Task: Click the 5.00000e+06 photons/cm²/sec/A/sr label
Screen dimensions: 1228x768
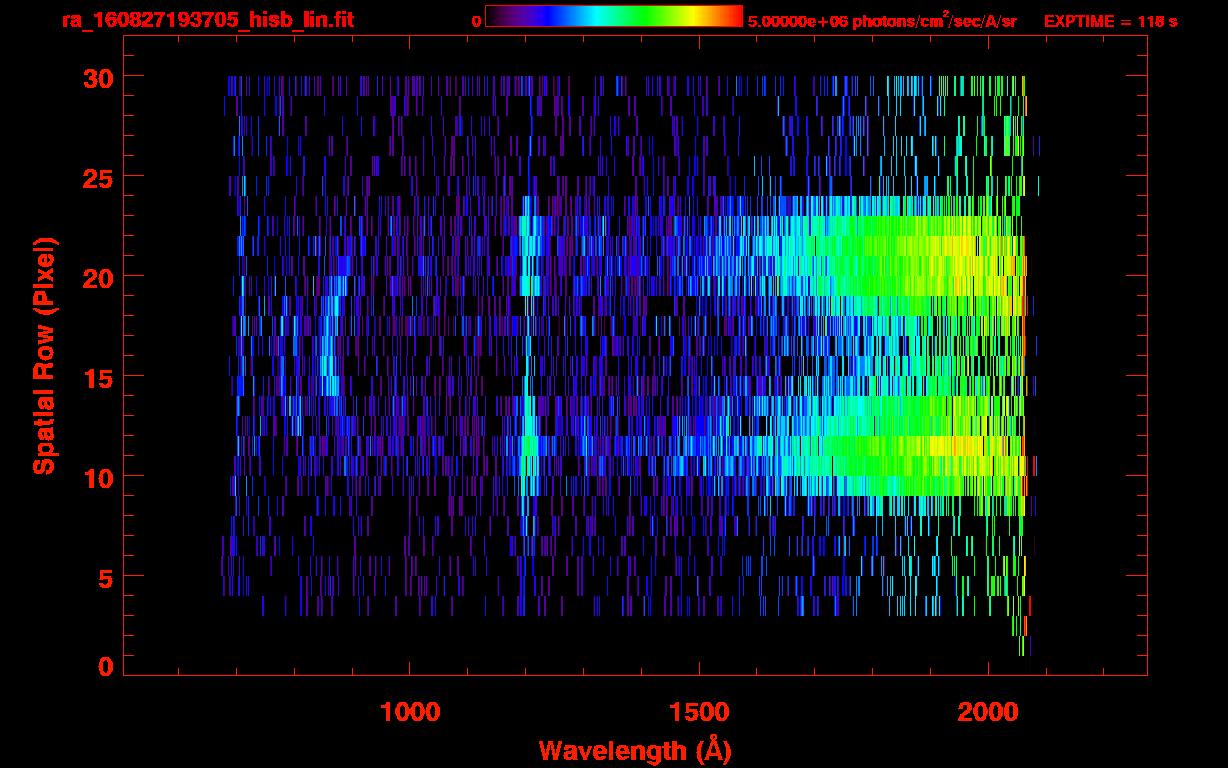Action: tap(882, 21)
